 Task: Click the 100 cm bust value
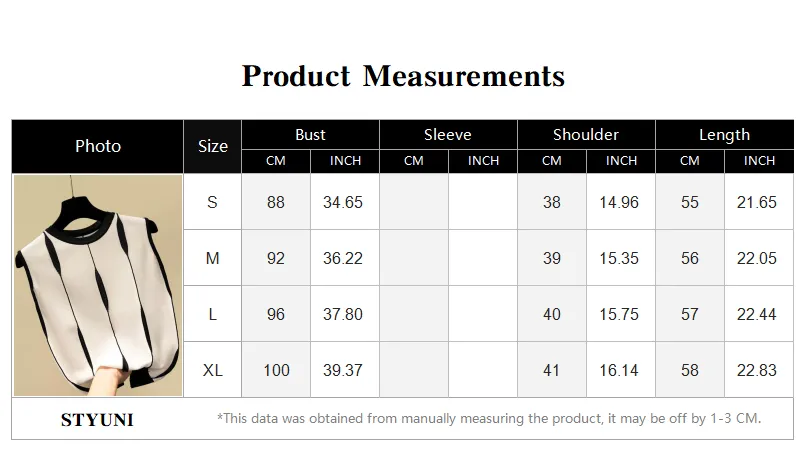(276, 370)
